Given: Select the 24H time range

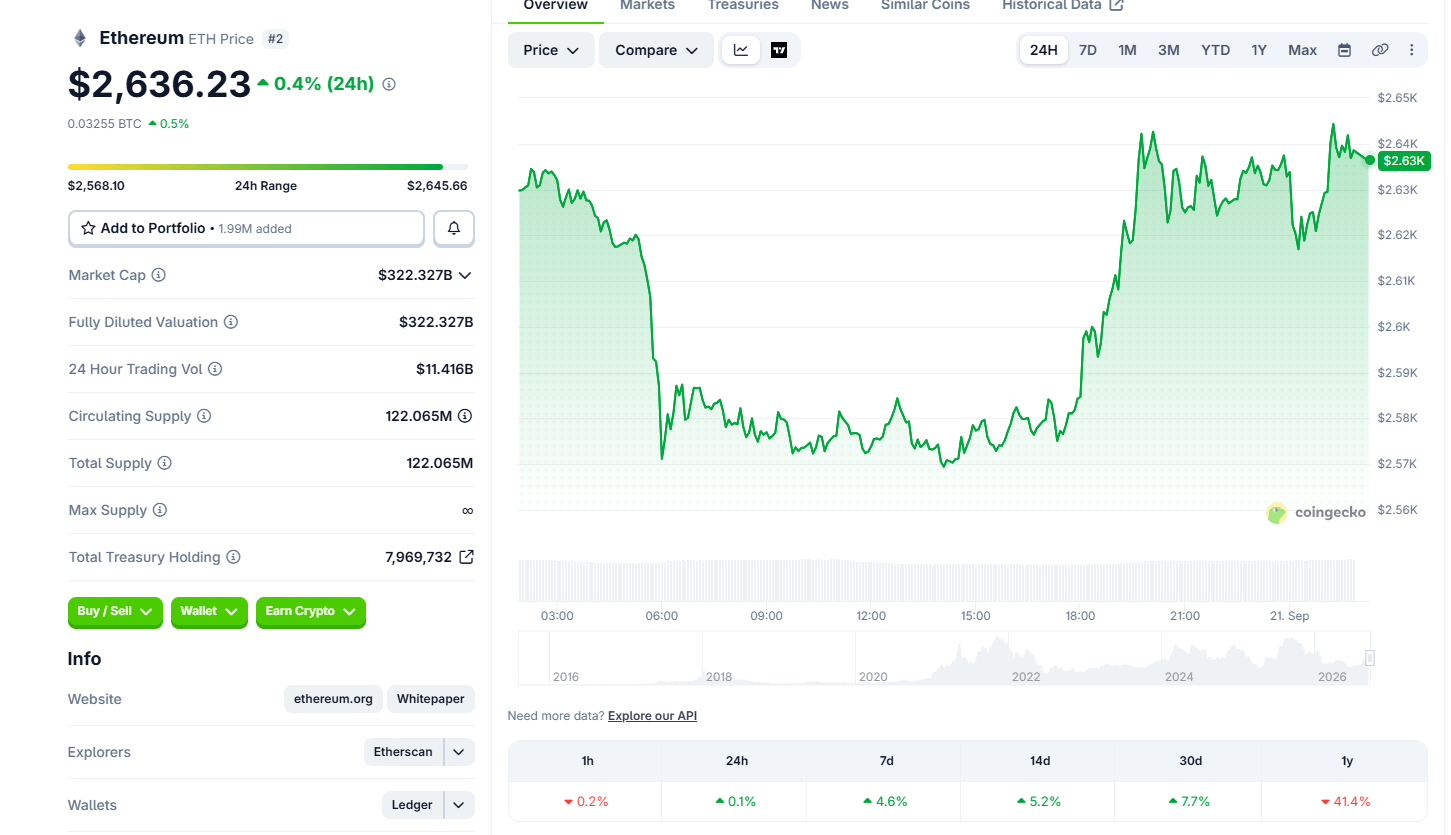Looking at the screenshot, I should click(x=1044, y=50).
